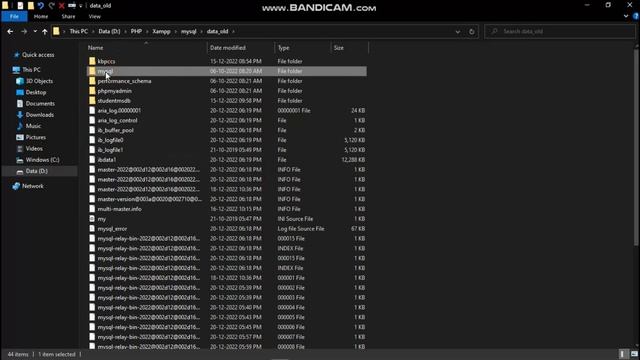Click Xampp in address breadcrumb

point(161,31)
